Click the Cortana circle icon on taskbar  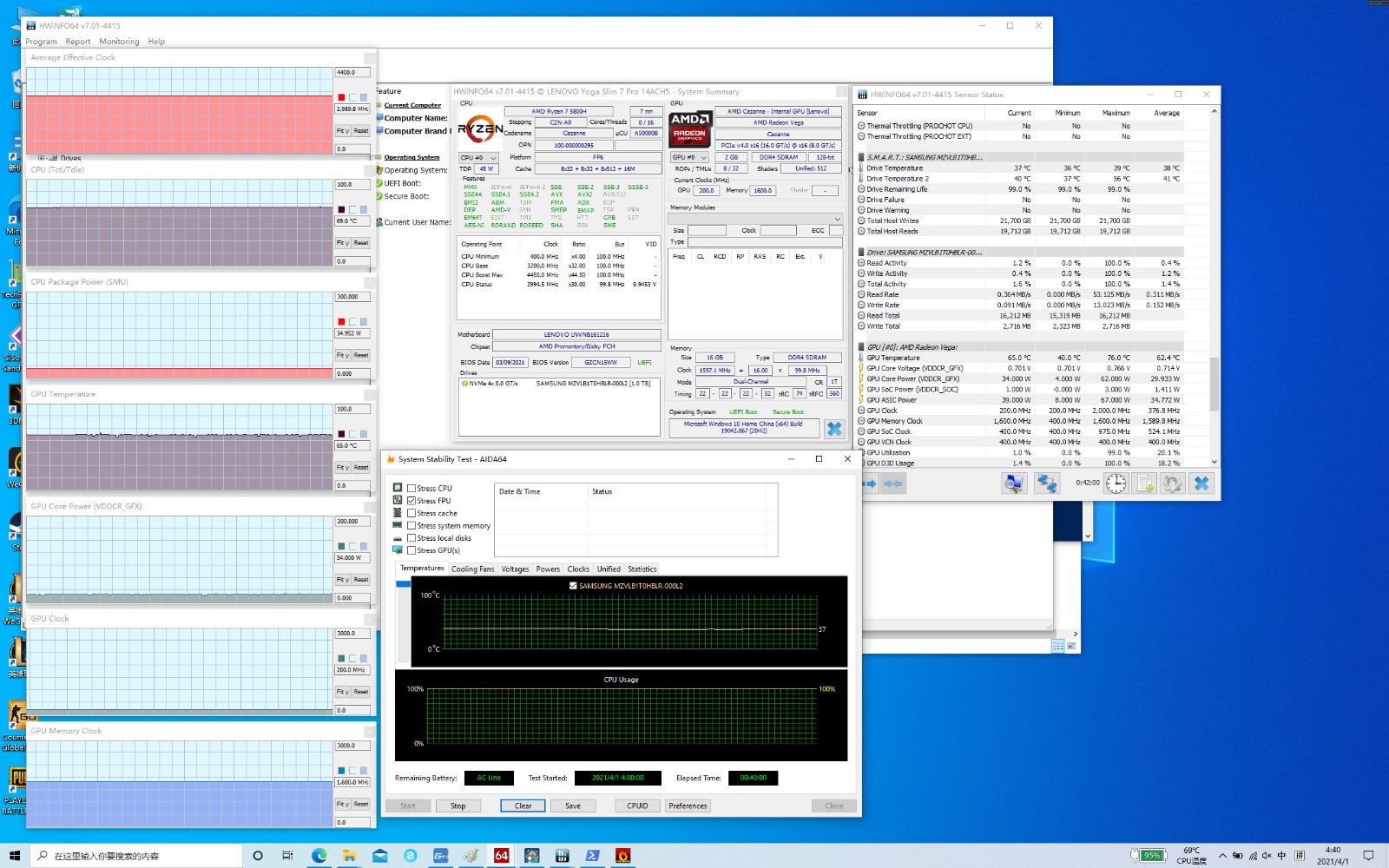(x=258, y=856)
